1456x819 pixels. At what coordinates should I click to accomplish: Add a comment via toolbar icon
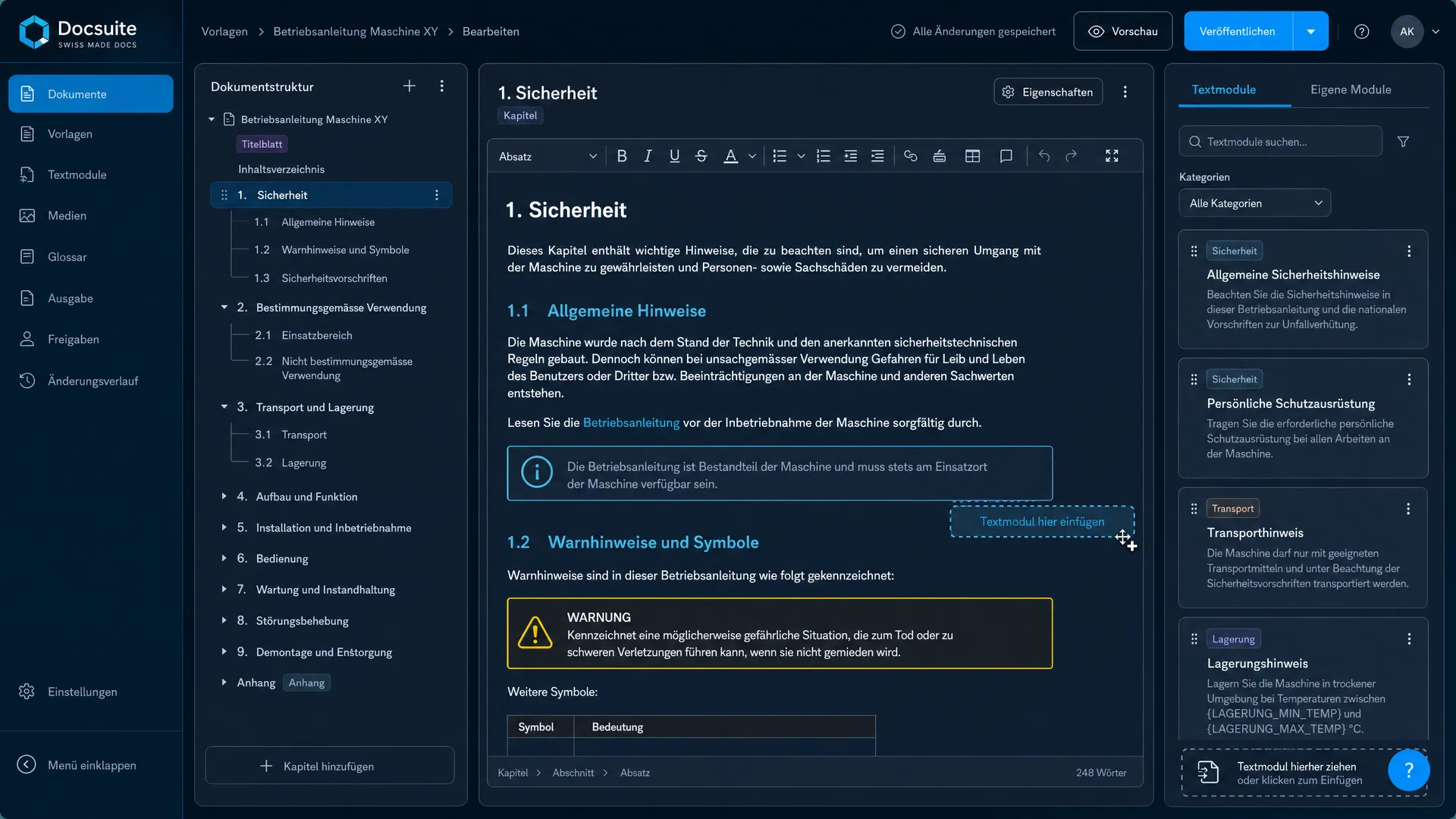(1006, 156)
